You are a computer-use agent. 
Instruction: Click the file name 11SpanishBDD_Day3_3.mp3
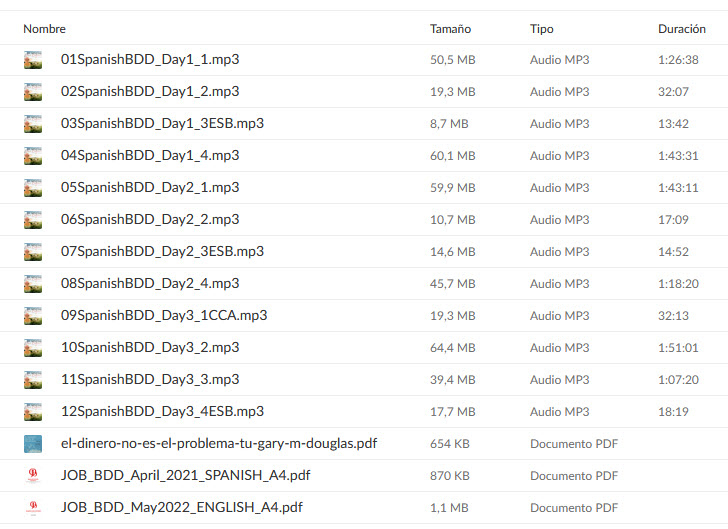pyautogui.click(x=150, y=380)
